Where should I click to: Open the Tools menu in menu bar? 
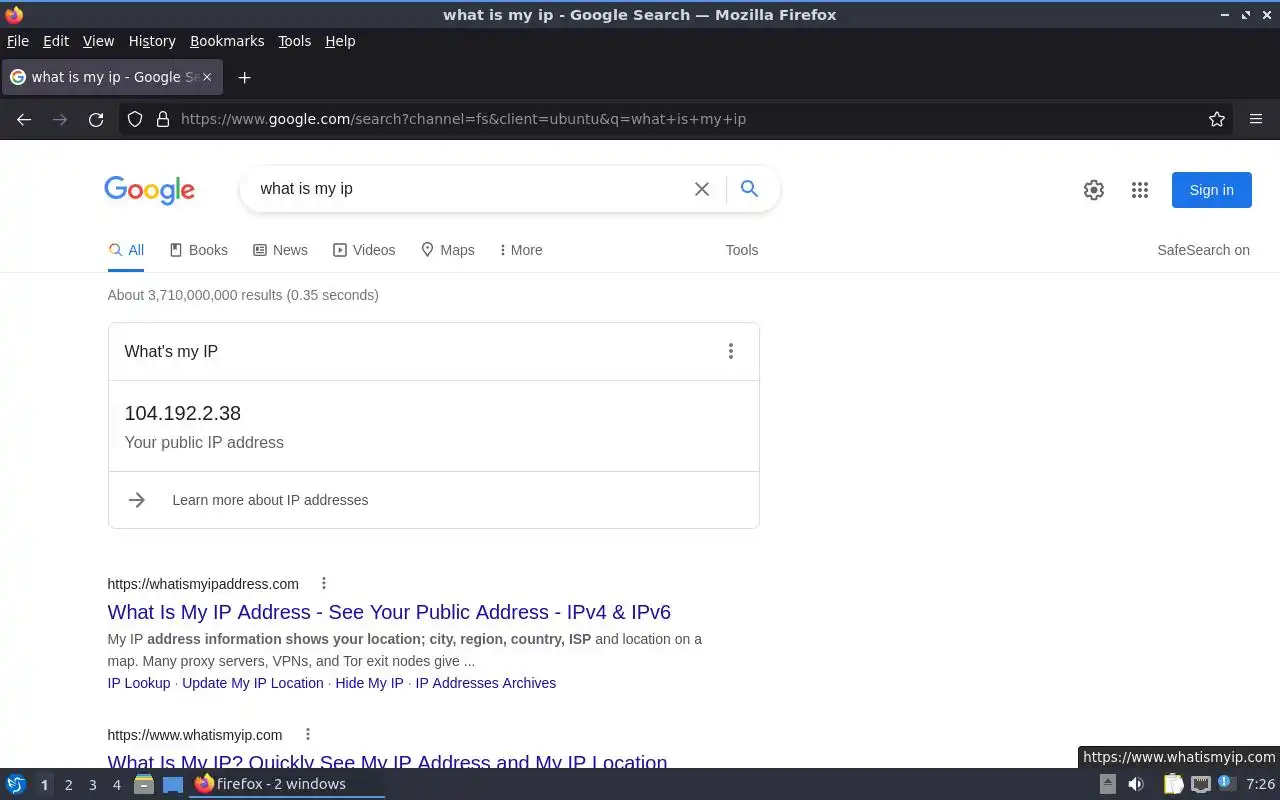pyautogui.click(x=295, y=41)
